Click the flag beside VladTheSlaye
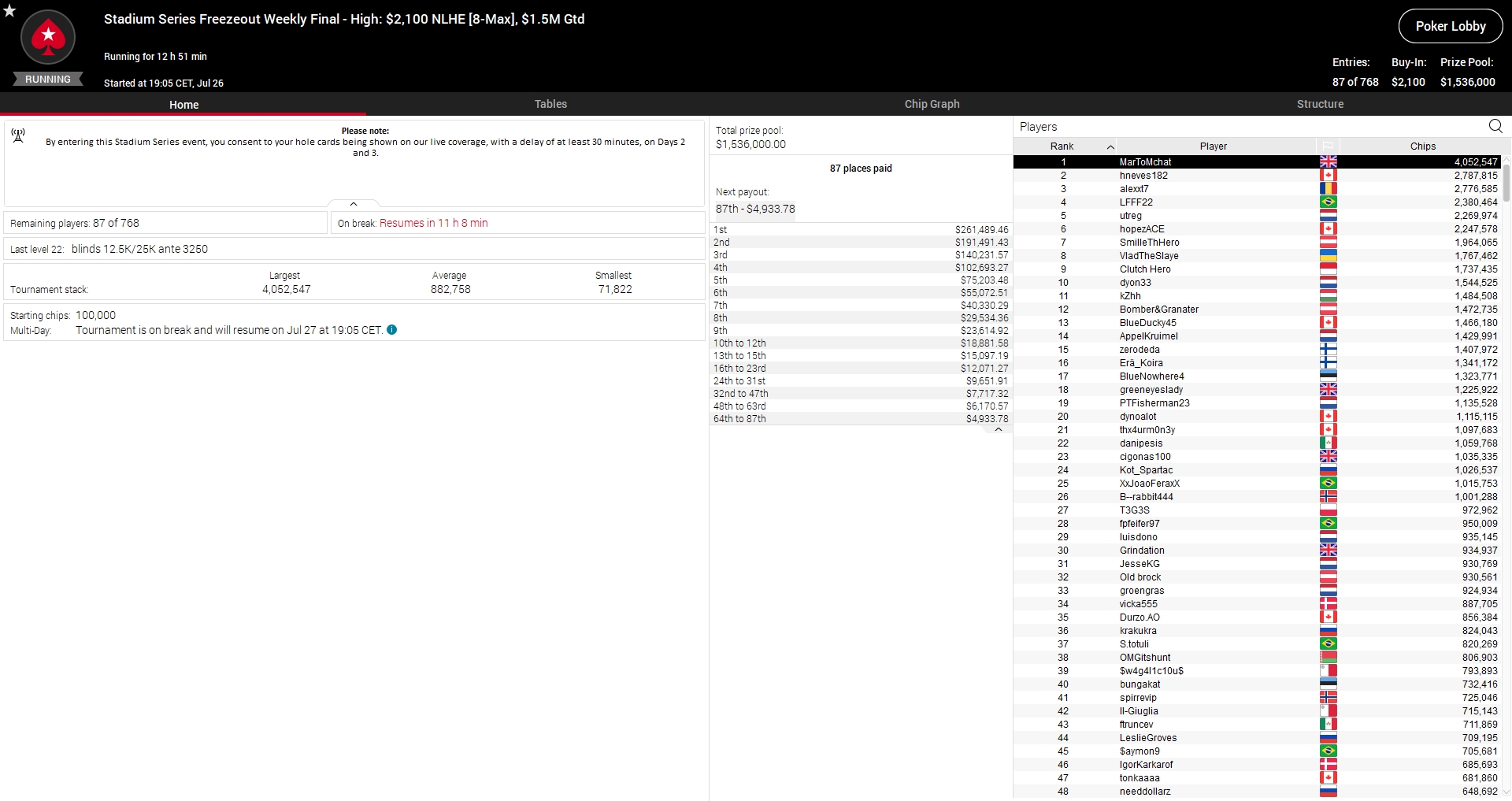Screen dimensions: 1512x801 point(1329,255)
